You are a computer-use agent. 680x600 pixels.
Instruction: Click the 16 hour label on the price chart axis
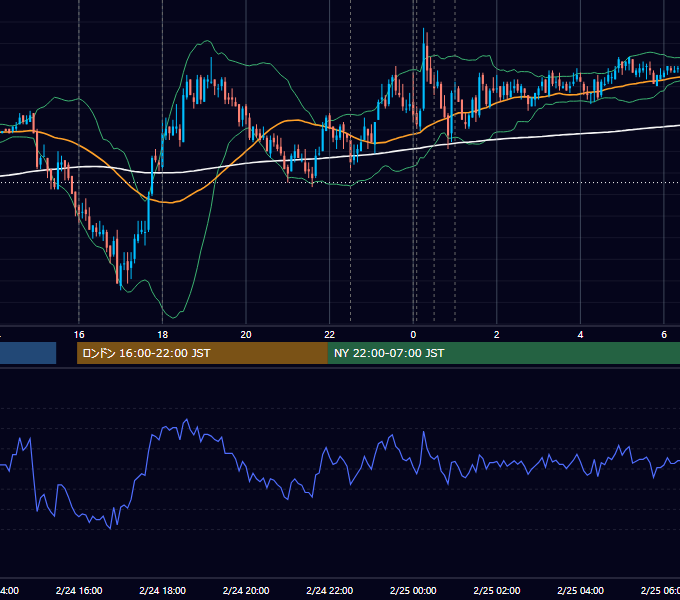coord(79,335)
